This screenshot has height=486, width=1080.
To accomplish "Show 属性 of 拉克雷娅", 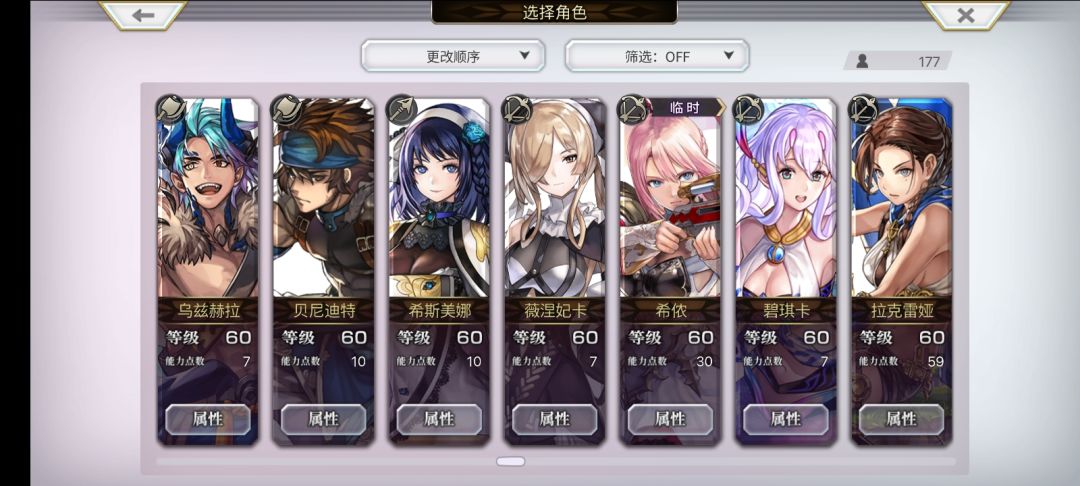I will (x=902, y=419).
